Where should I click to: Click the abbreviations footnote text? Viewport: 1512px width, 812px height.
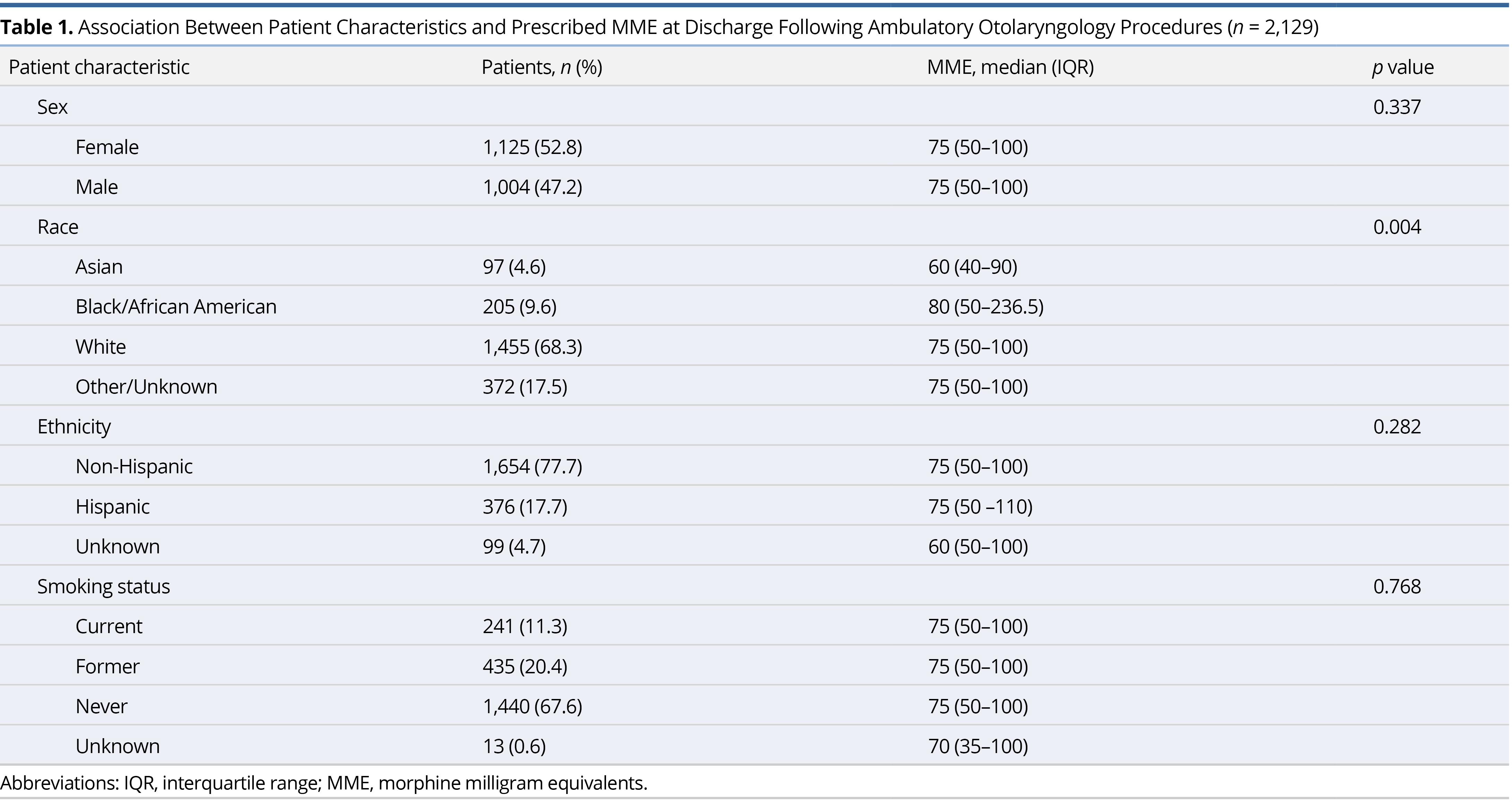tap(323, 783)
